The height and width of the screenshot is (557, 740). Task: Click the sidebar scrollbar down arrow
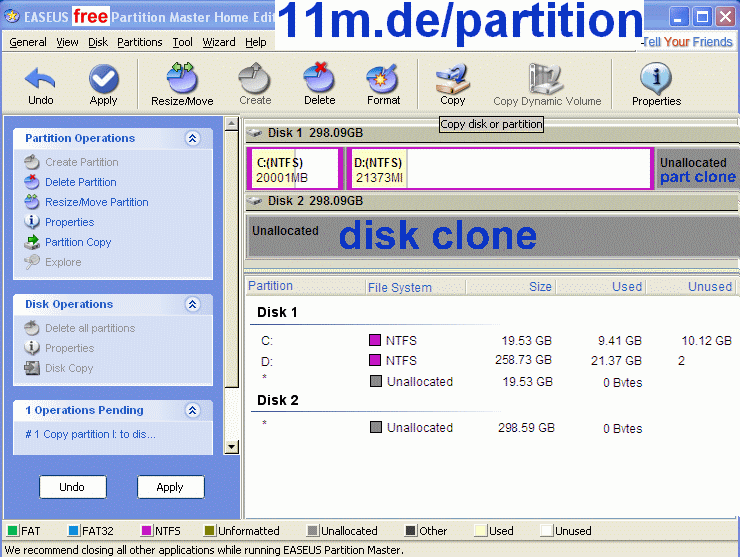coord(231,447)
